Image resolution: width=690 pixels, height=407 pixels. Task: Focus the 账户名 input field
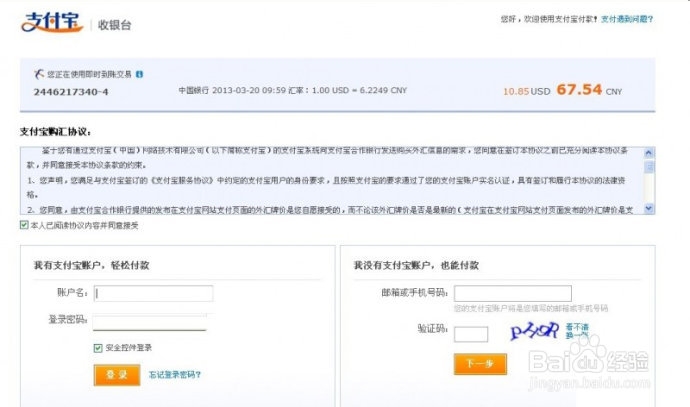154,293
